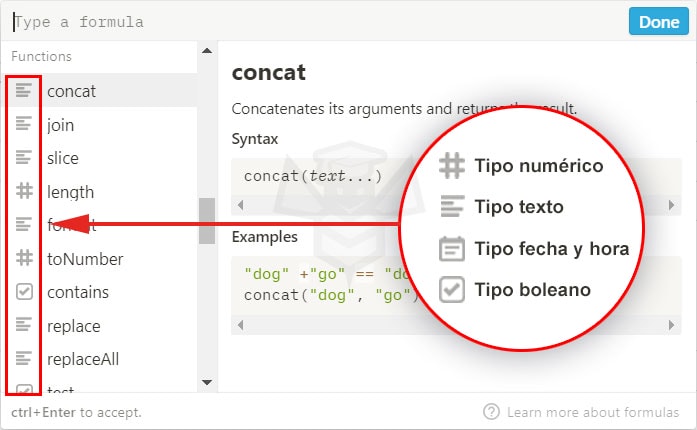
Task: Click the text-type icon beside concat
Action: pos(24,91)
